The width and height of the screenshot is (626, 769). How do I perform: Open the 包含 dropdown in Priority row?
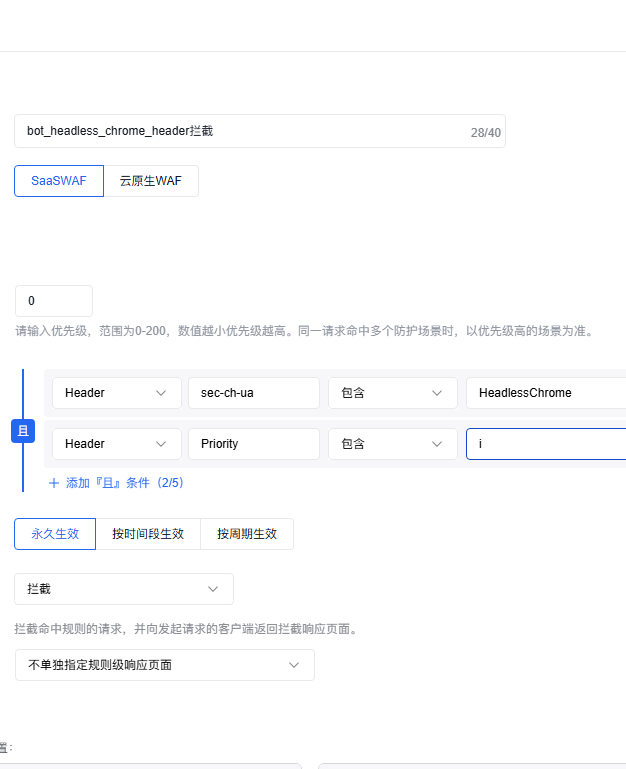click(392, 444)
